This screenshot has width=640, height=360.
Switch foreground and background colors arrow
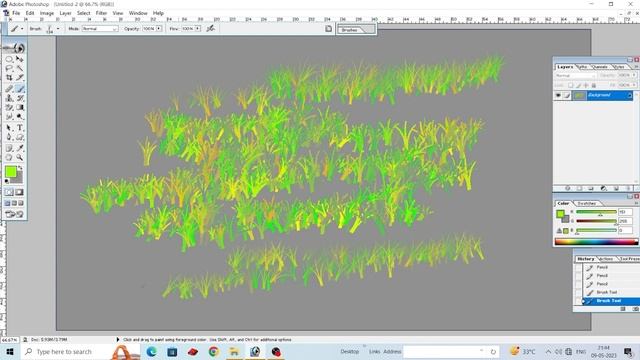click(20, 168)
